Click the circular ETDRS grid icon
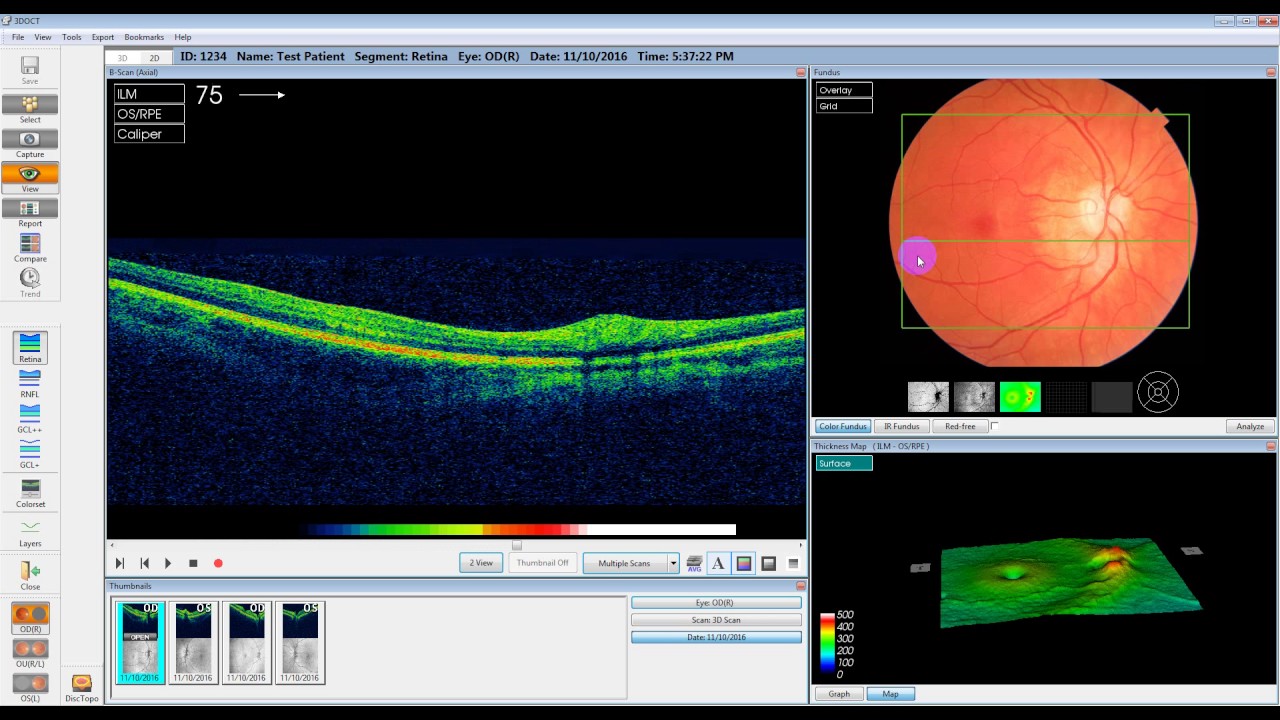The height and width of the screenshot is (720, 1280). point(1158,392)
